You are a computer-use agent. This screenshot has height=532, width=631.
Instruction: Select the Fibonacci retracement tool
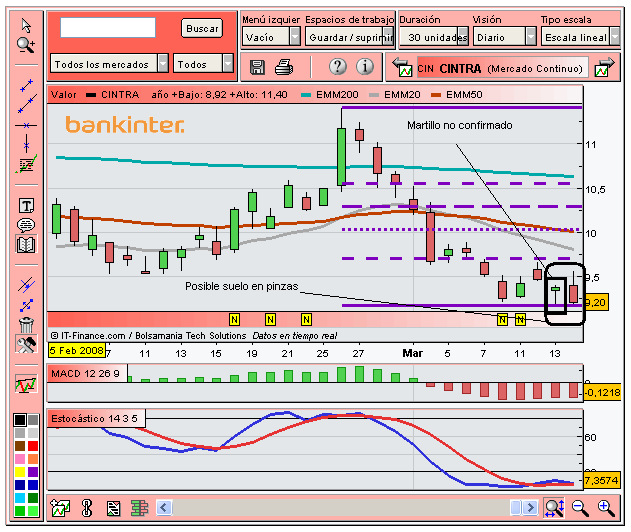pos(26,164)
